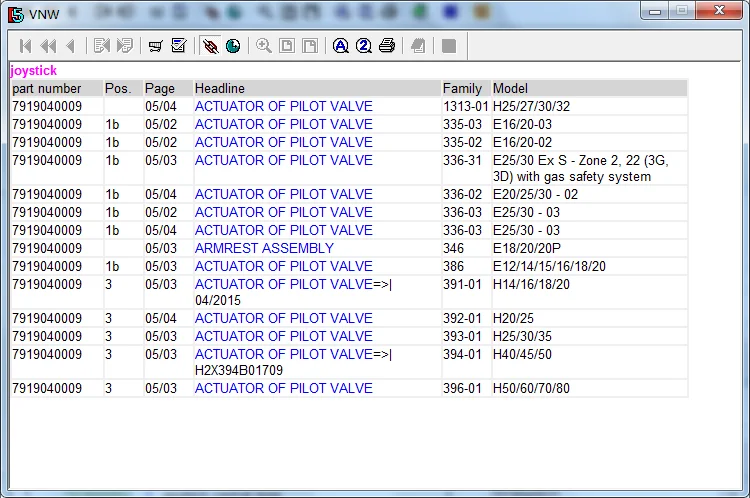Open ACTUATOR OF PILOT VALVE for H20/25
The height and width of the screenshot is (498, 750).
[284, 318]
